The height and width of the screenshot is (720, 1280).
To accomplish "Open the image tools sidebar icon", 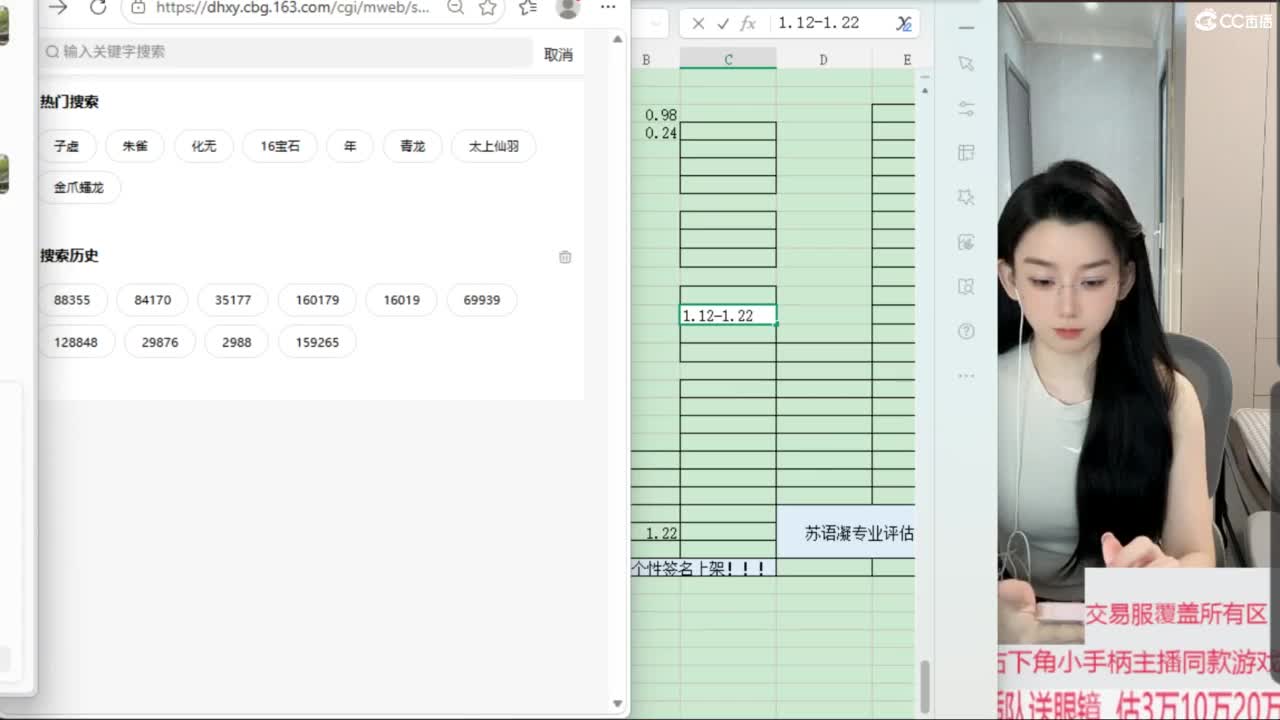I will [x=965, y=242].
